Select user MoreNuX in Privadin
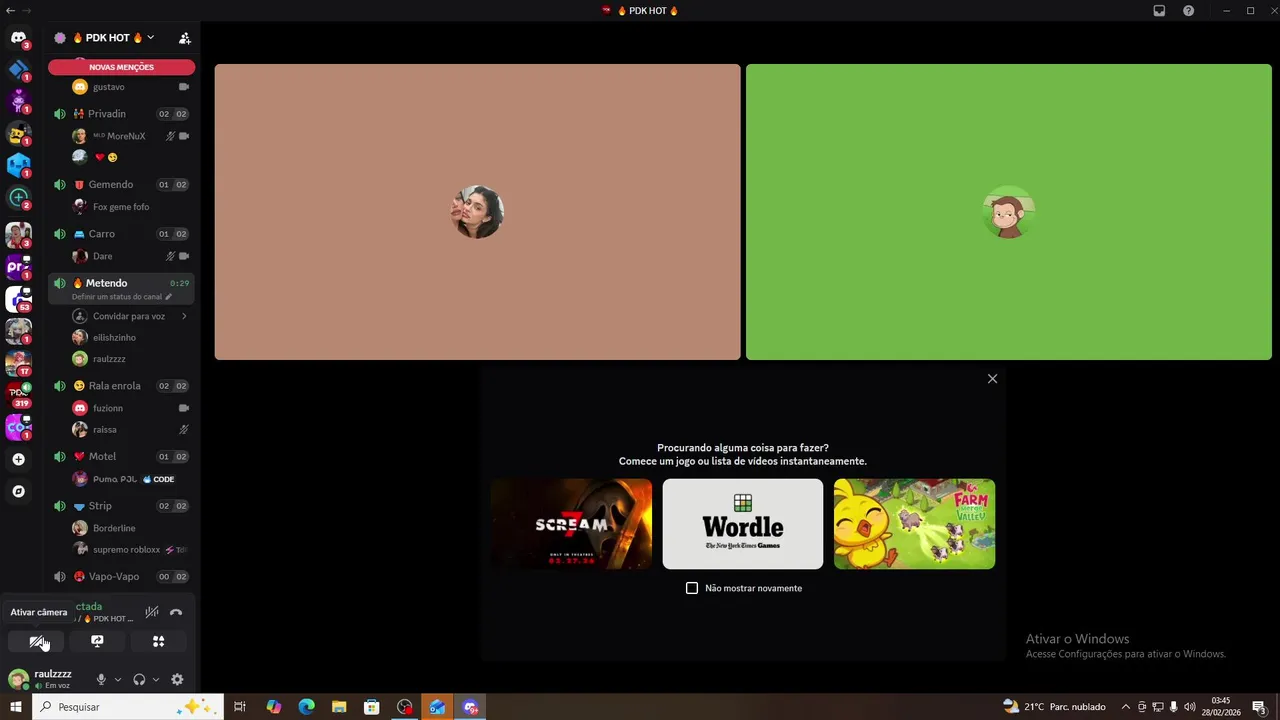 pyautogui.click(x=130, y=136)
